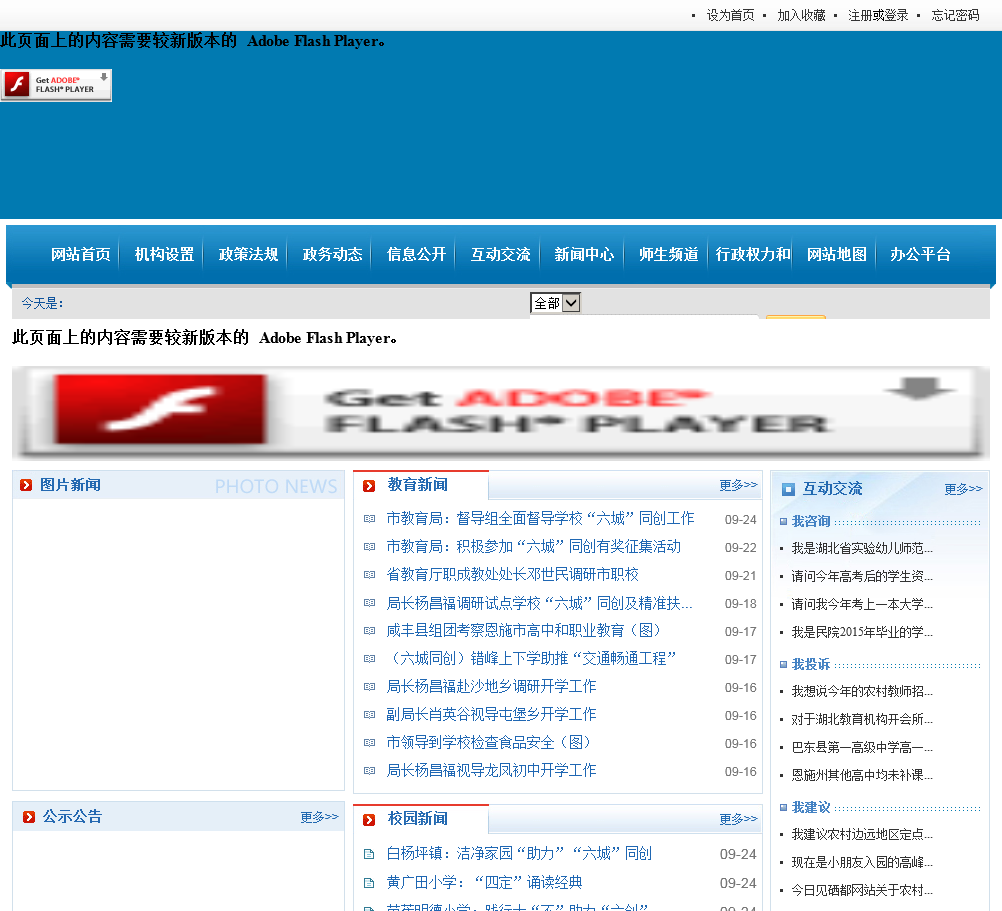Open the 全部 search category dropdown
1002x911 pixels.
pyautogui.click(x=555, y=303)
